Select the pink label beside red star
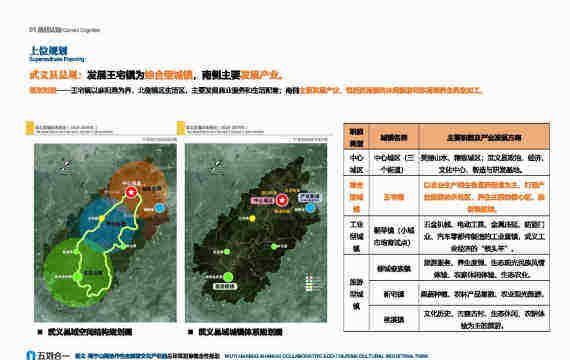The height and width of the screenshot is (360, 570). tap(262, 200)
